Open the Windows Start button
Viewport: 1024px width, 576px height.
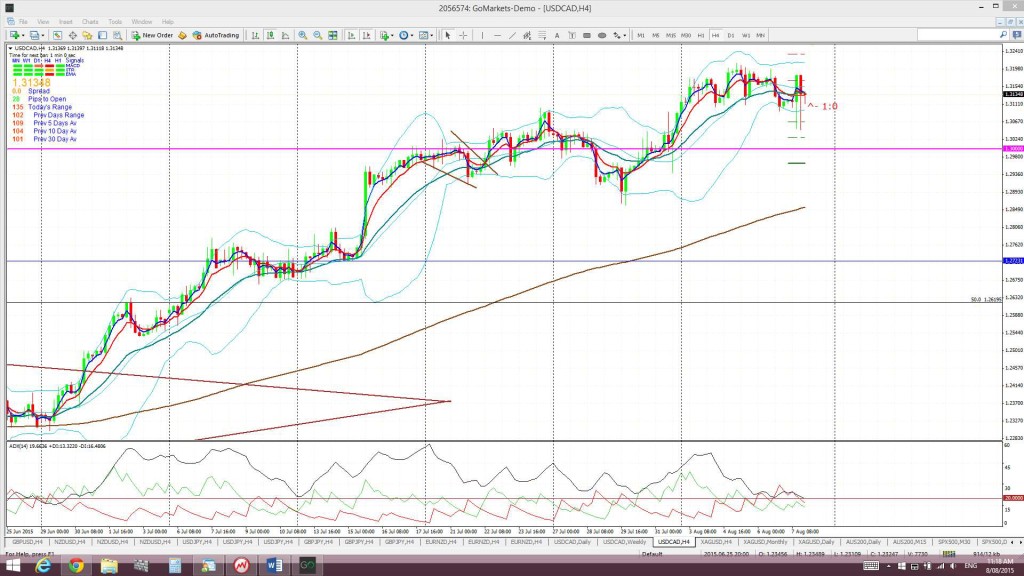[x=13, y=566]
